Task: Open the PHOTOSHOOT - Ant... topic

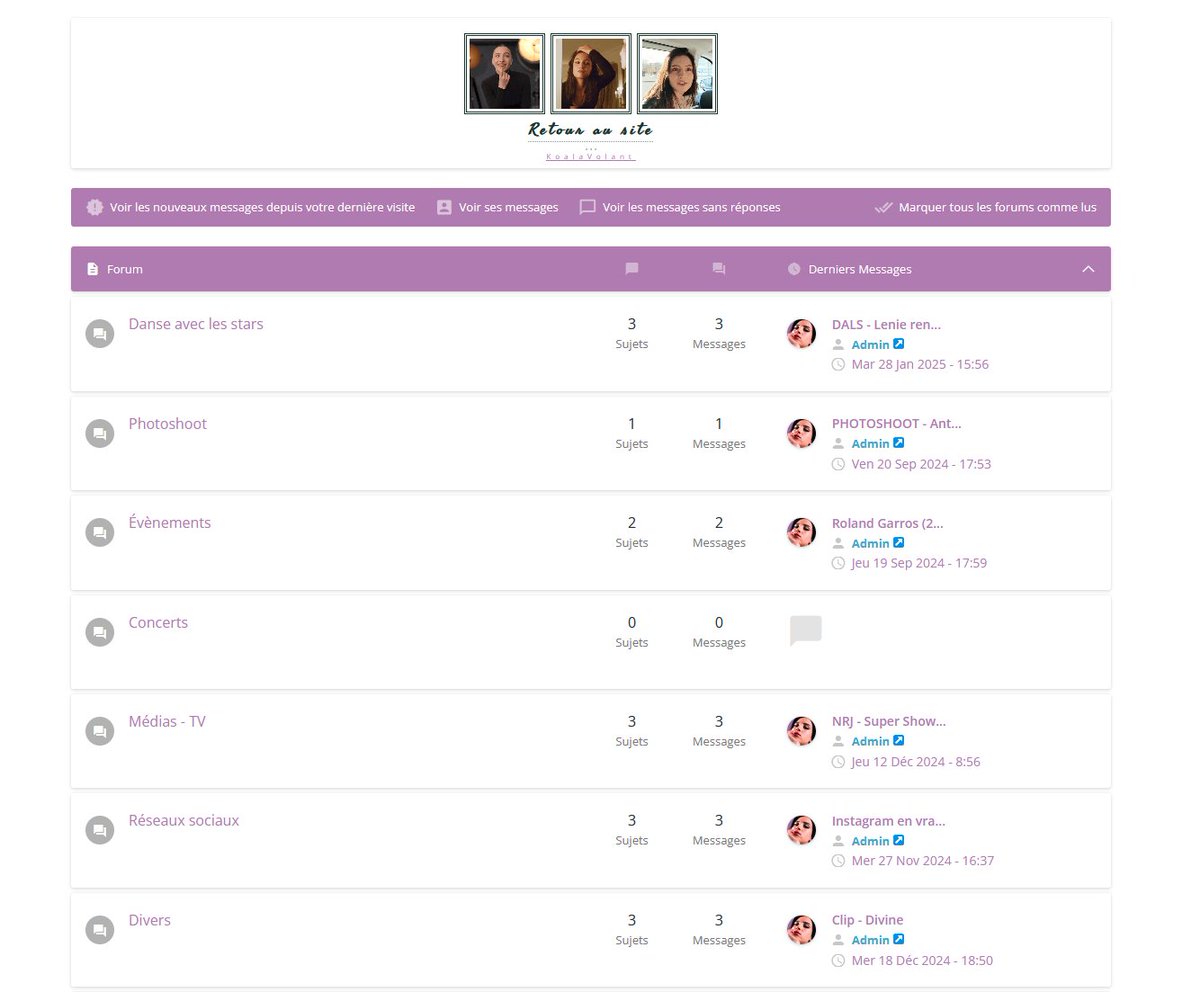Action: click(x=897, y=423)
